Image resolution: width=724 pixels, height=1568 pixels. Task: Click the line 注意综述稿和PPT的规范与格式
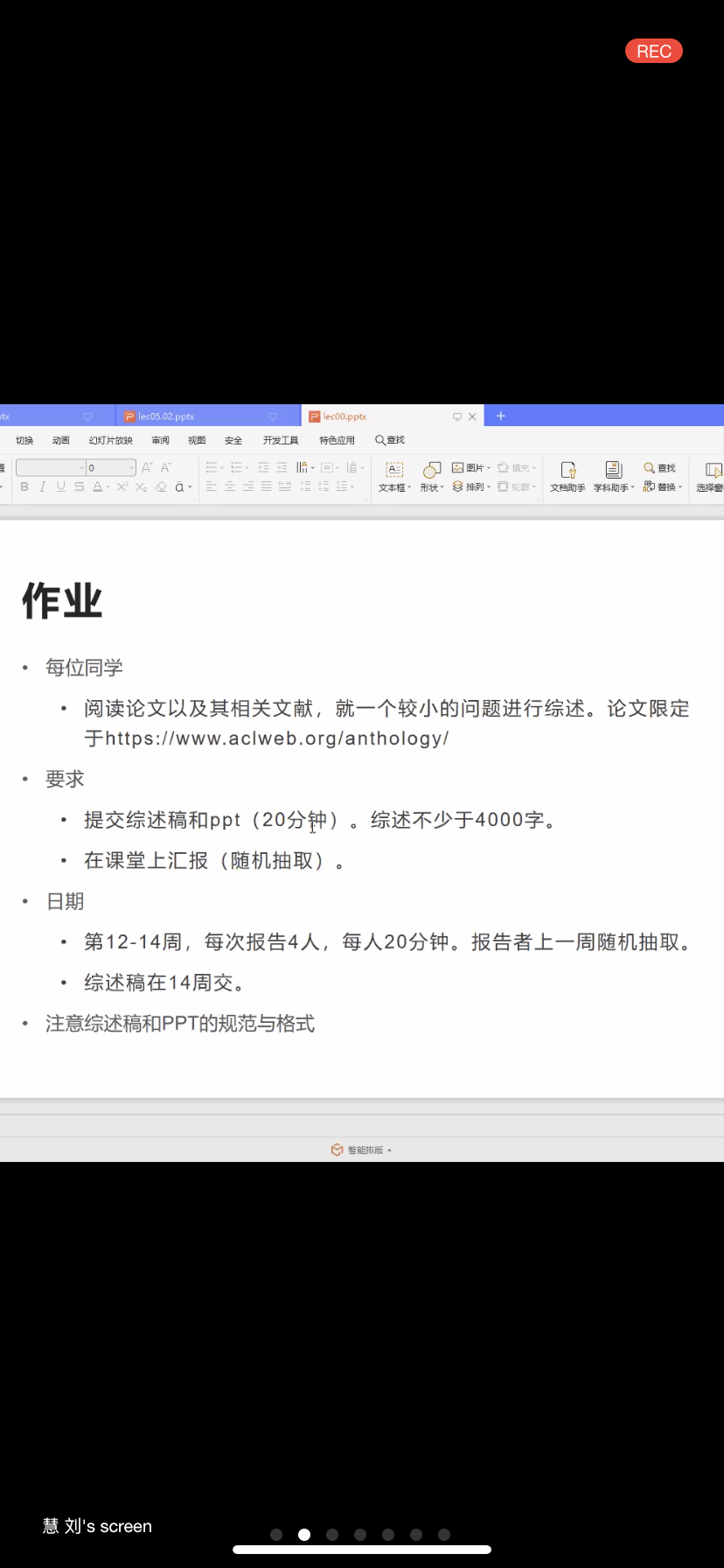pos(180,1023)
